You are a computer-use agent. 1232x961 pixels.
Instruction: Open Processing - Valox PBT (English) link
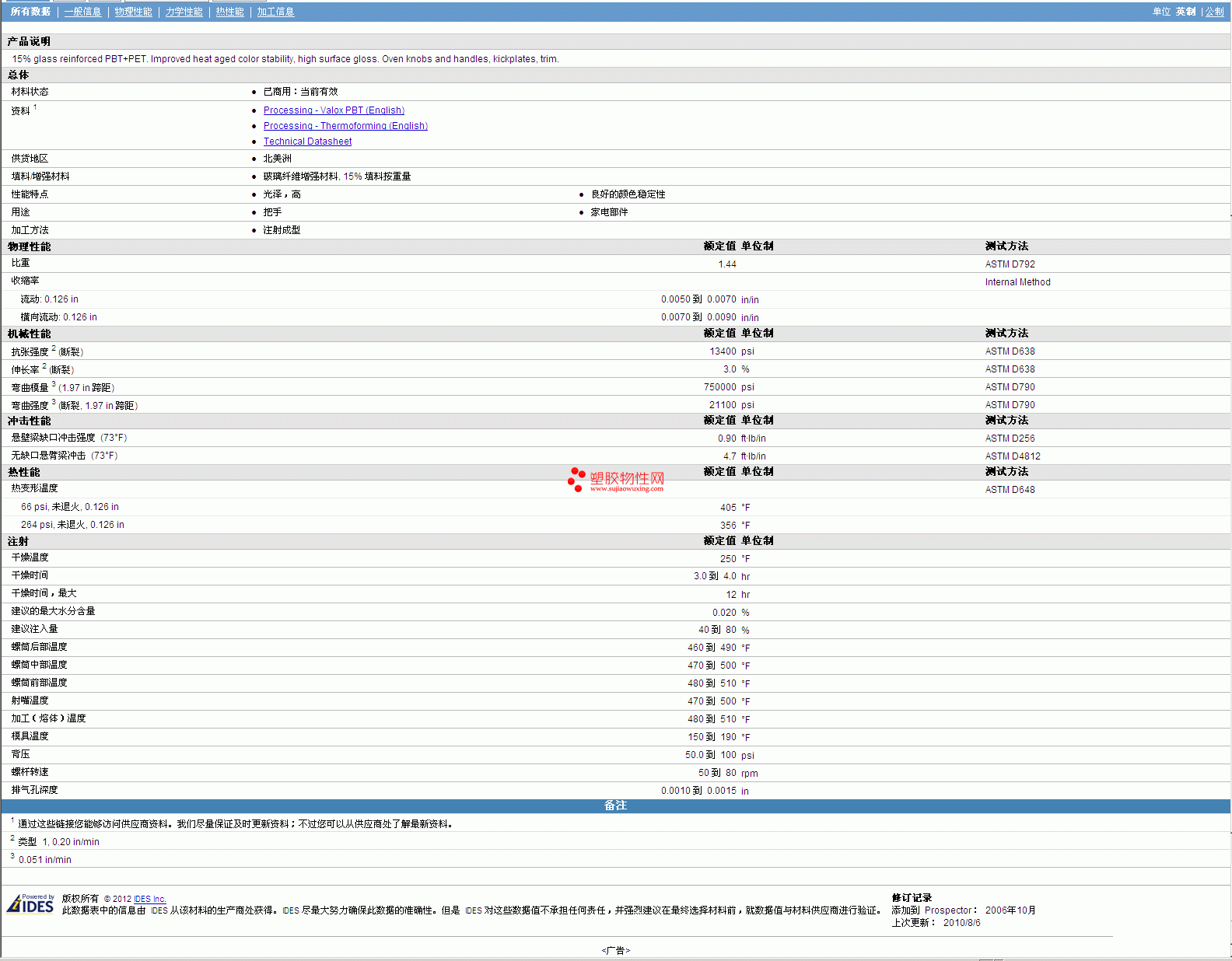click(334, 110)
